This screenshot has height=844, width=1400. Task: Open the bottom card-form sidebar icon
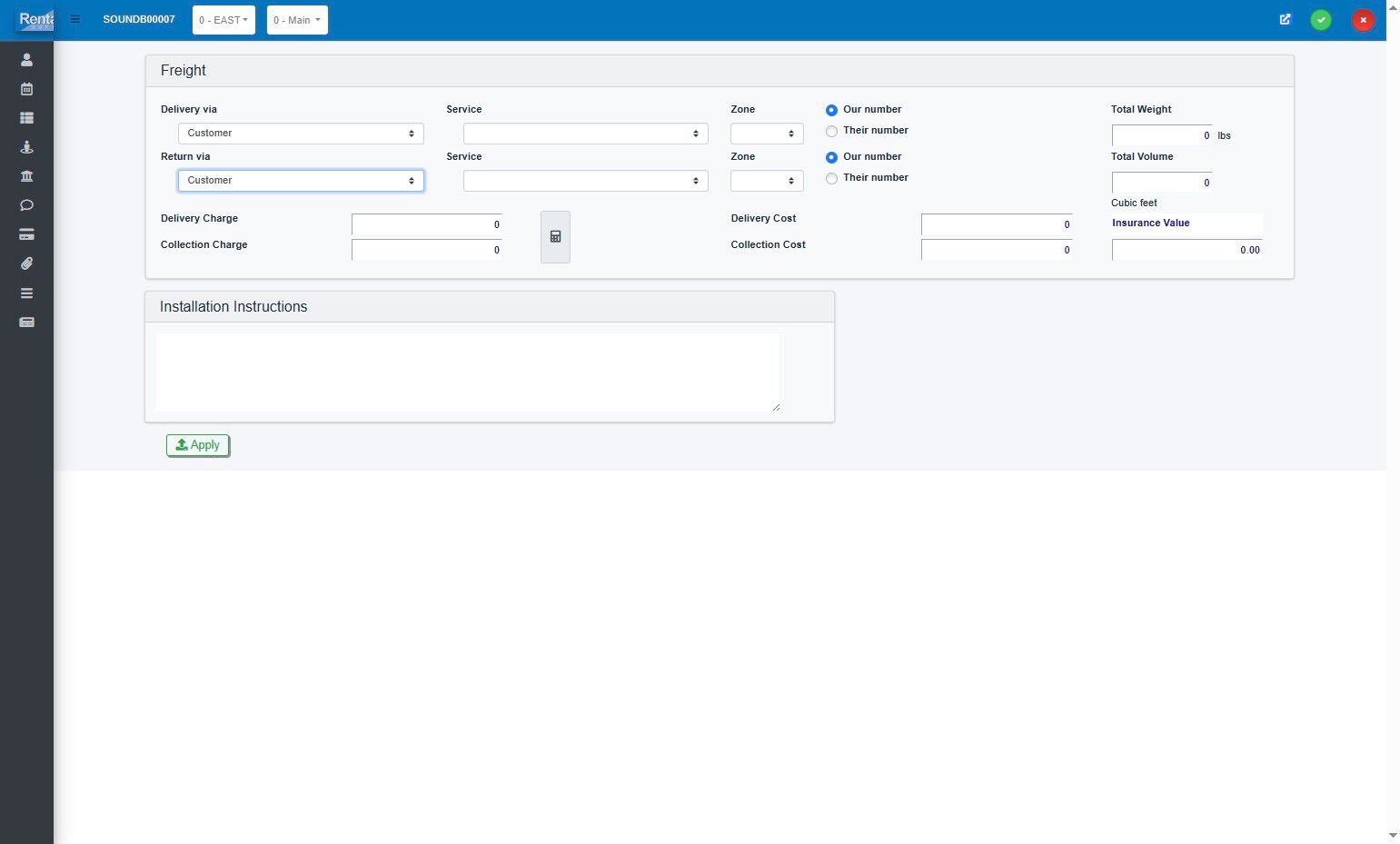pos(26,323)
